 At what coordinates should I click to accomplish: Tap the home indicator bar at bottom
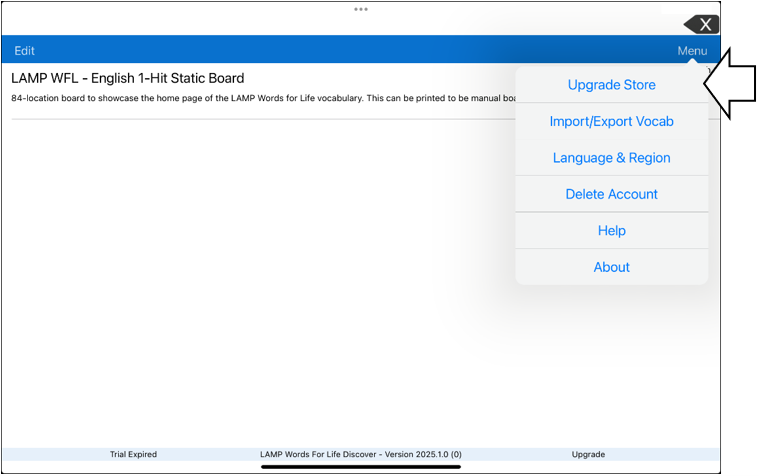(361, 466)
